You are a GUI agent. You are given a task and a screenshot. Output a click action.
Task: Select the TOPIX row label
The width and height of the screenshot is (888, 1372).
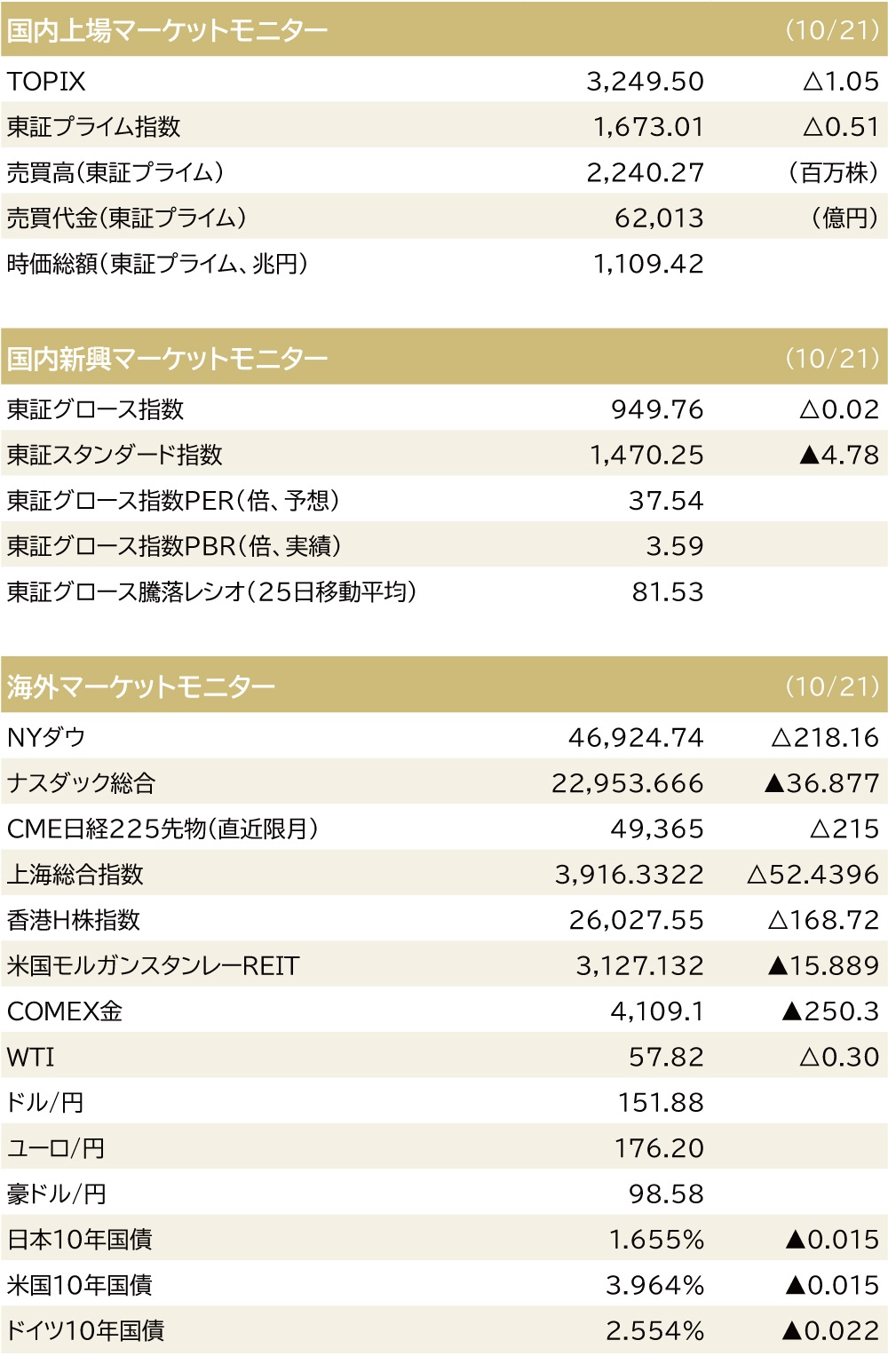46,82
